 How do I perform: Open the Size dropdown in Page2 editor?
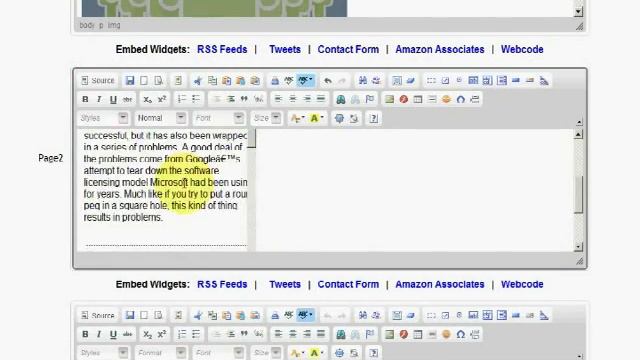266,118
